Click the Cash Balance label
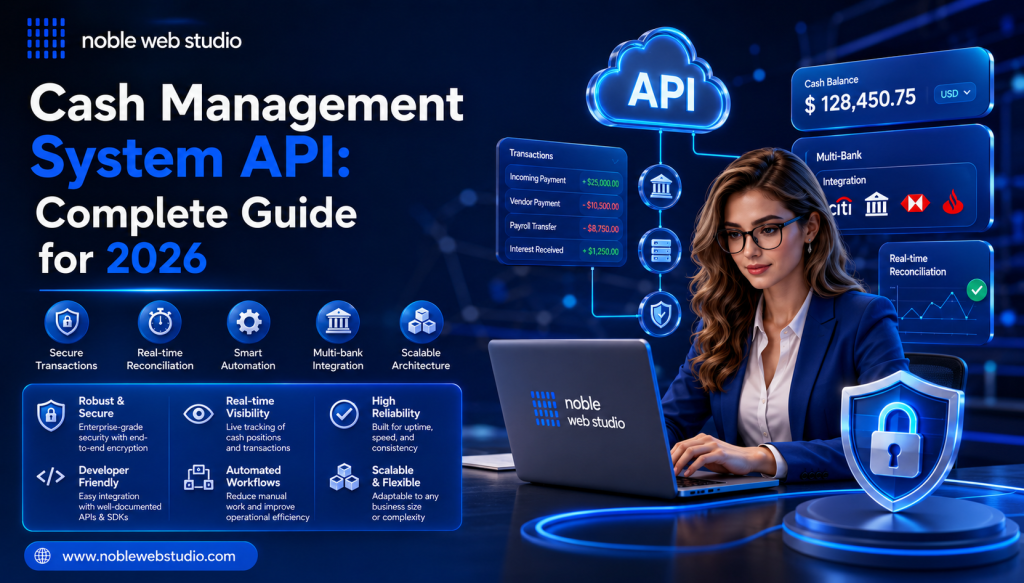The image size is (1024, 583). (x=831, y=82)
